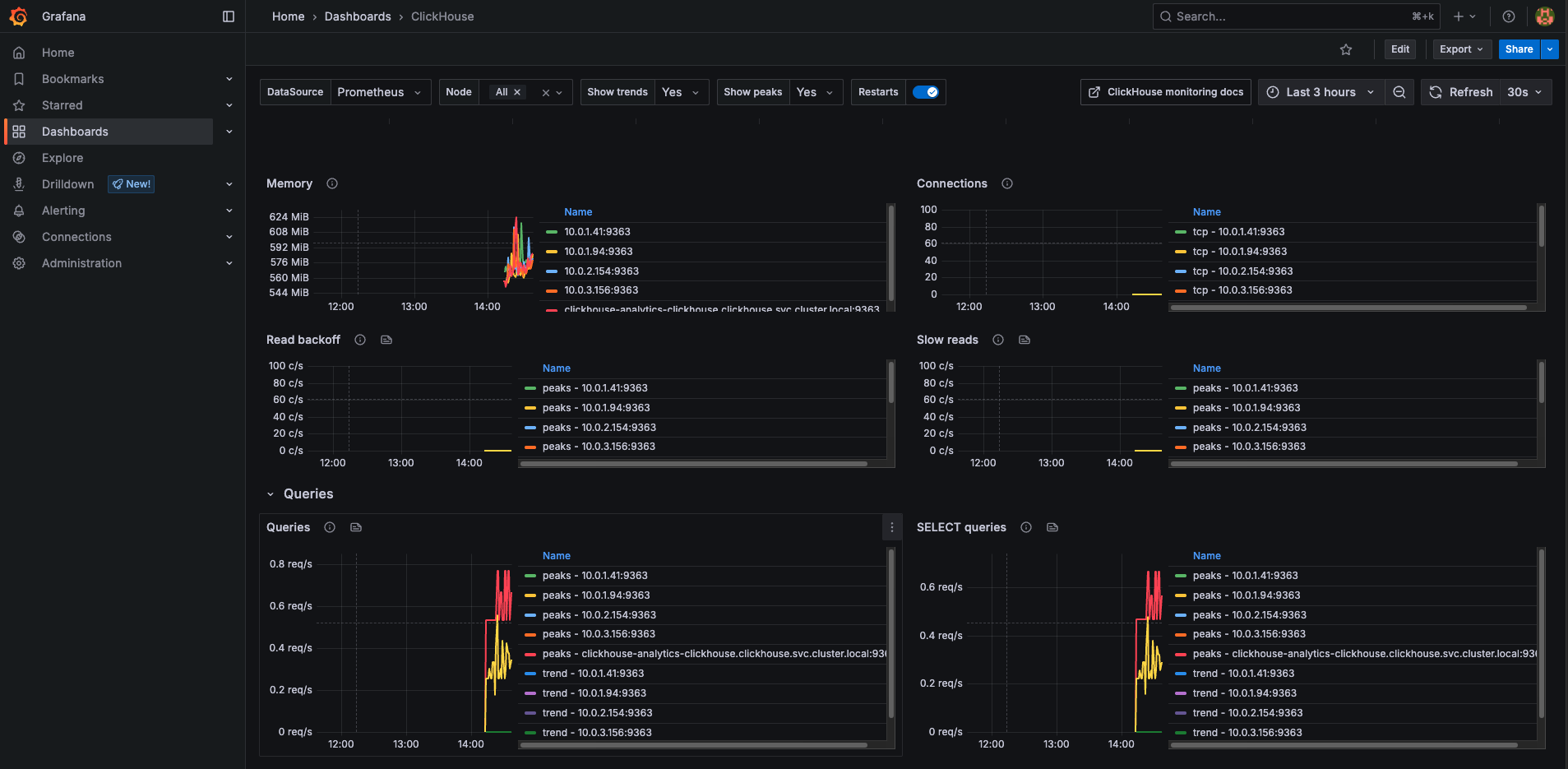Expand the Bookmarks section chevron
Image resolution: width=1568 pixels, height=769 pixels.
[x=229, y=79]
